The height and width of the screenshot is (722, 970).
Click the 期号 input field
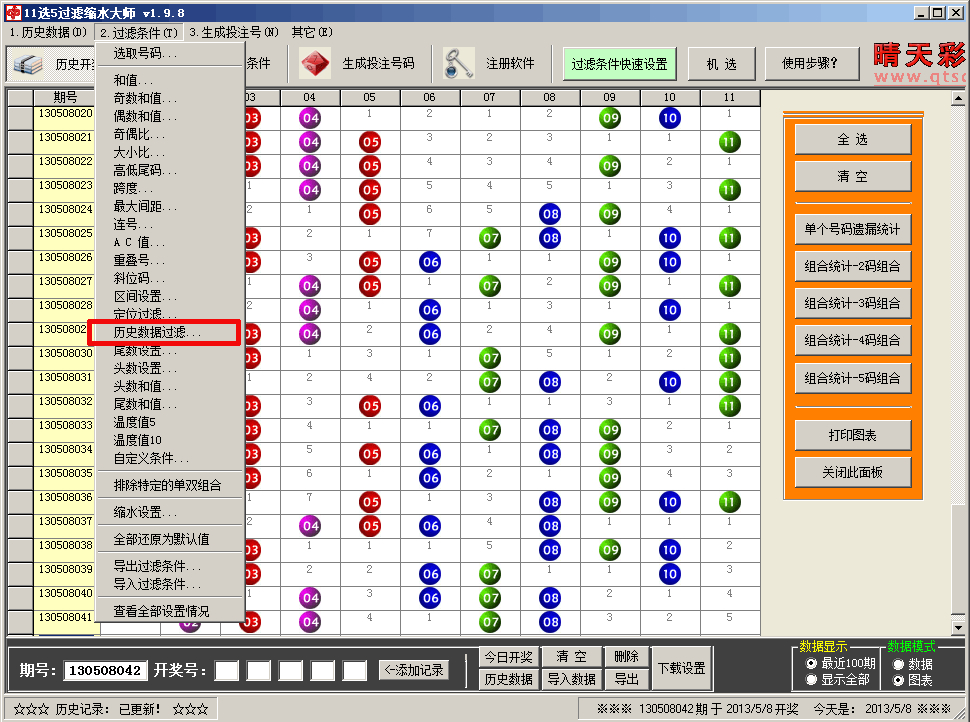(x=105, y=671)
